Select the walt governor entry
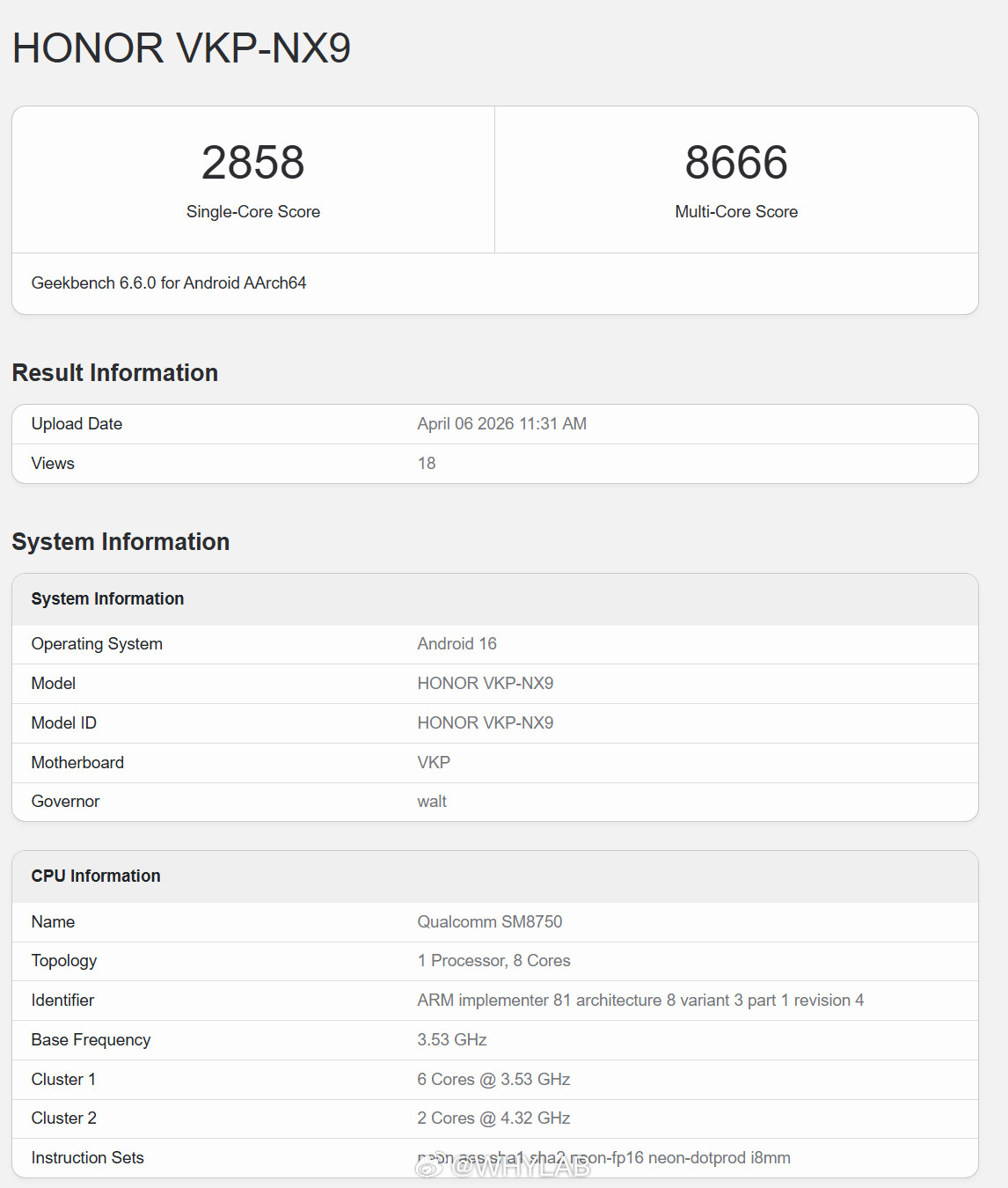The height and width of the screenshot is (1188, 1008). tap(432, 801)
